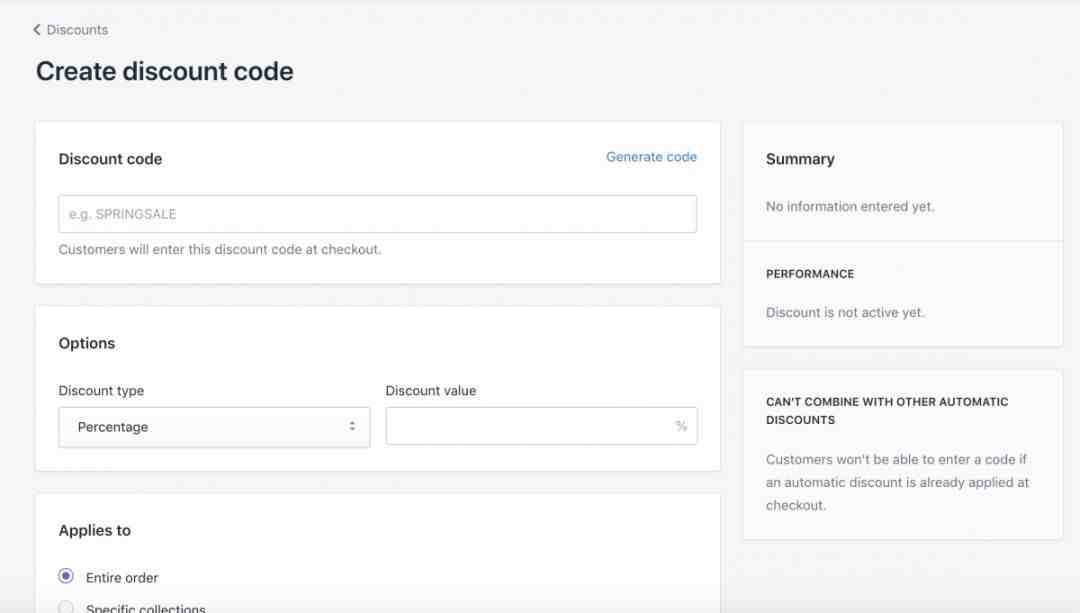Viewport: 1080px width, 613px height.
Task: Select the Entire order radio button
Action: pos(66,576)
